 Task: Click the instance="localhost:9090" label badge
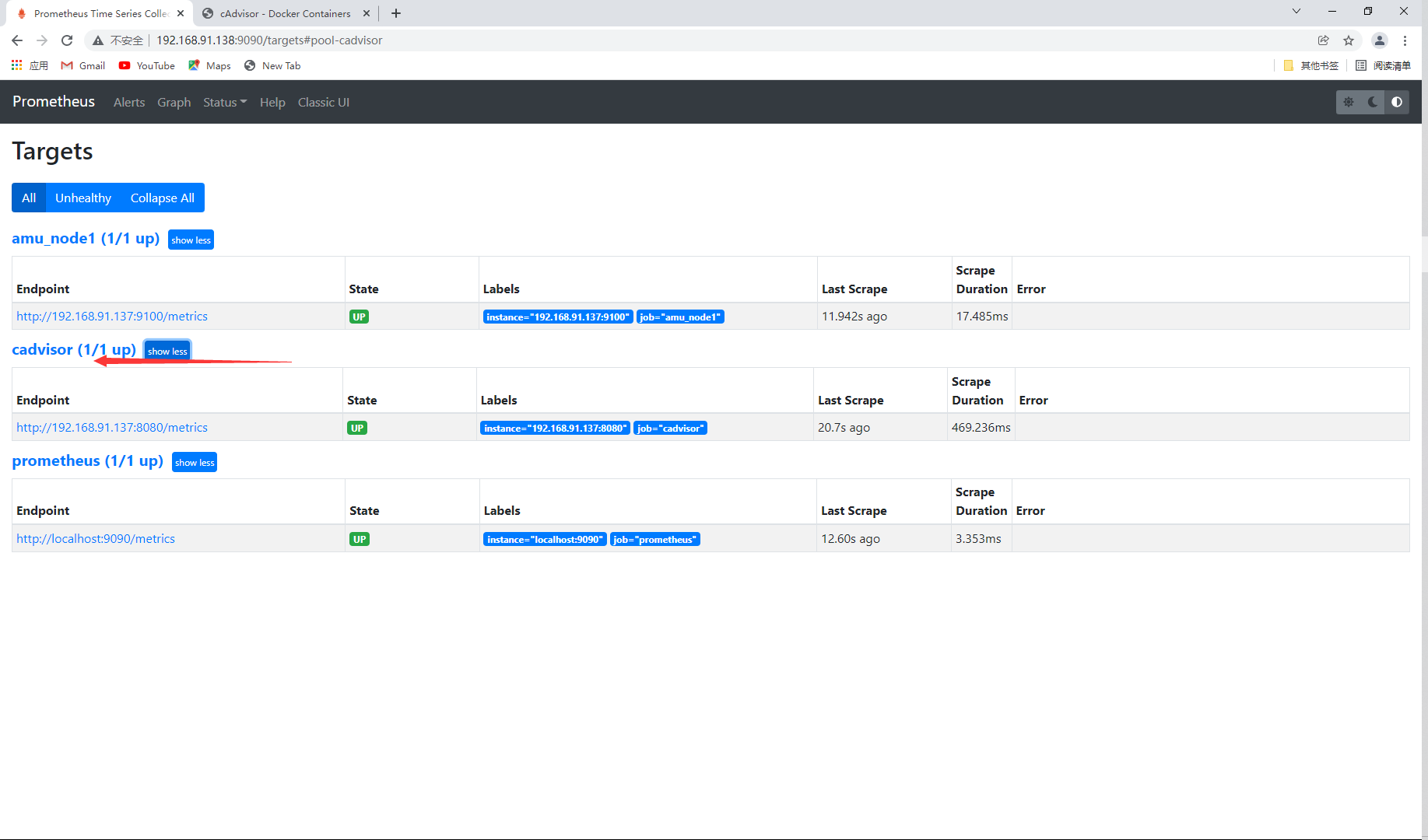coord(545,539)
